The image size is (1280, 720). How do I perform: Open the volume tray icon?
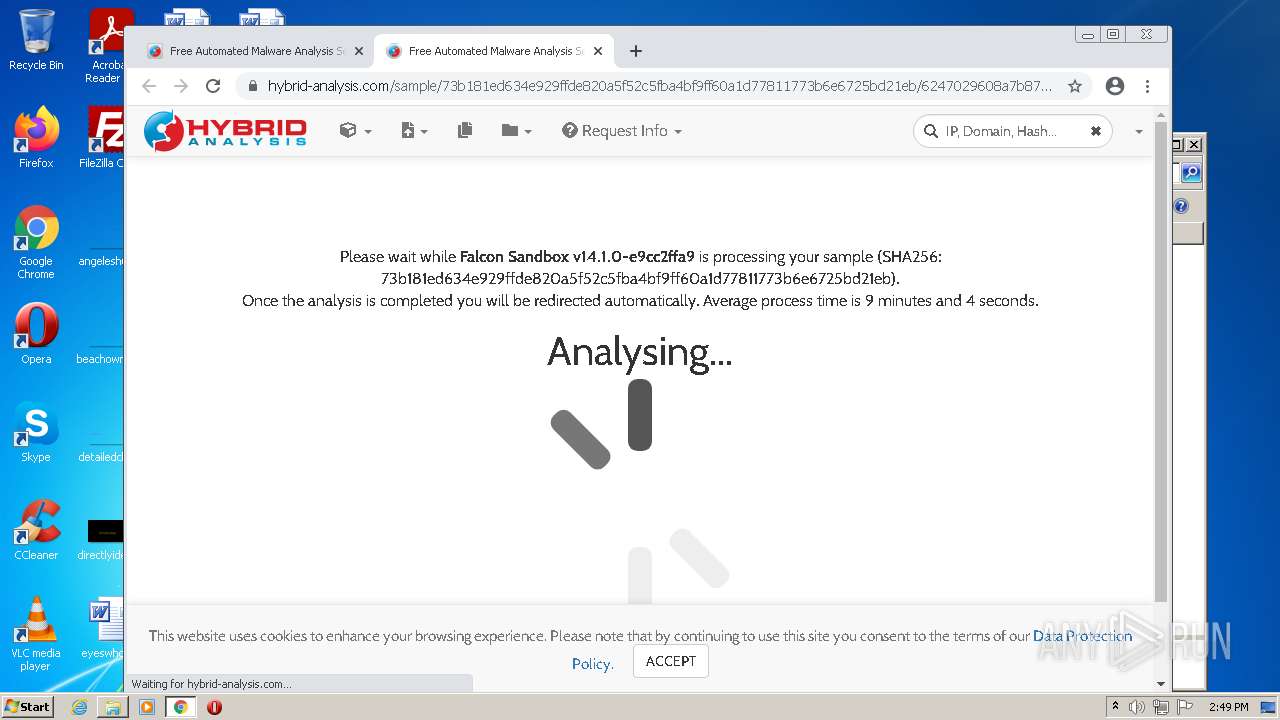point(1137,707)
